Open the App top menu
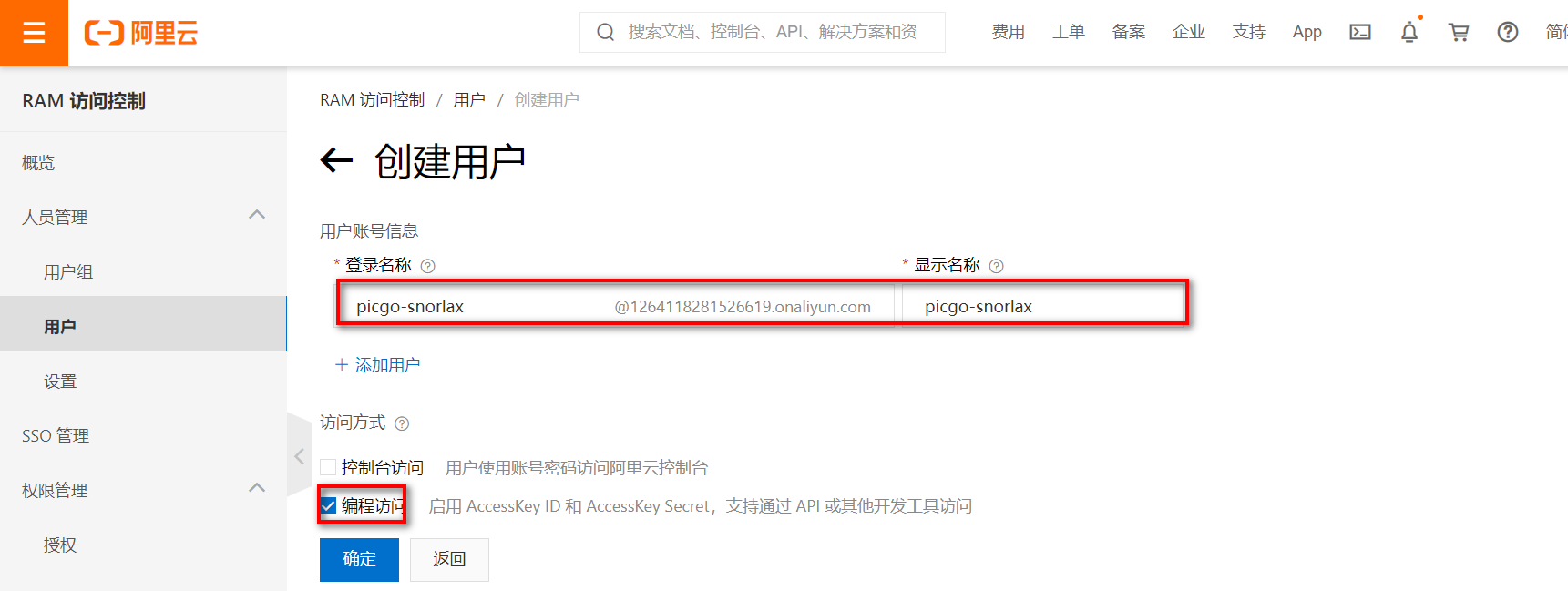The image size is (1568, 591). click(x=1307, y=32)
